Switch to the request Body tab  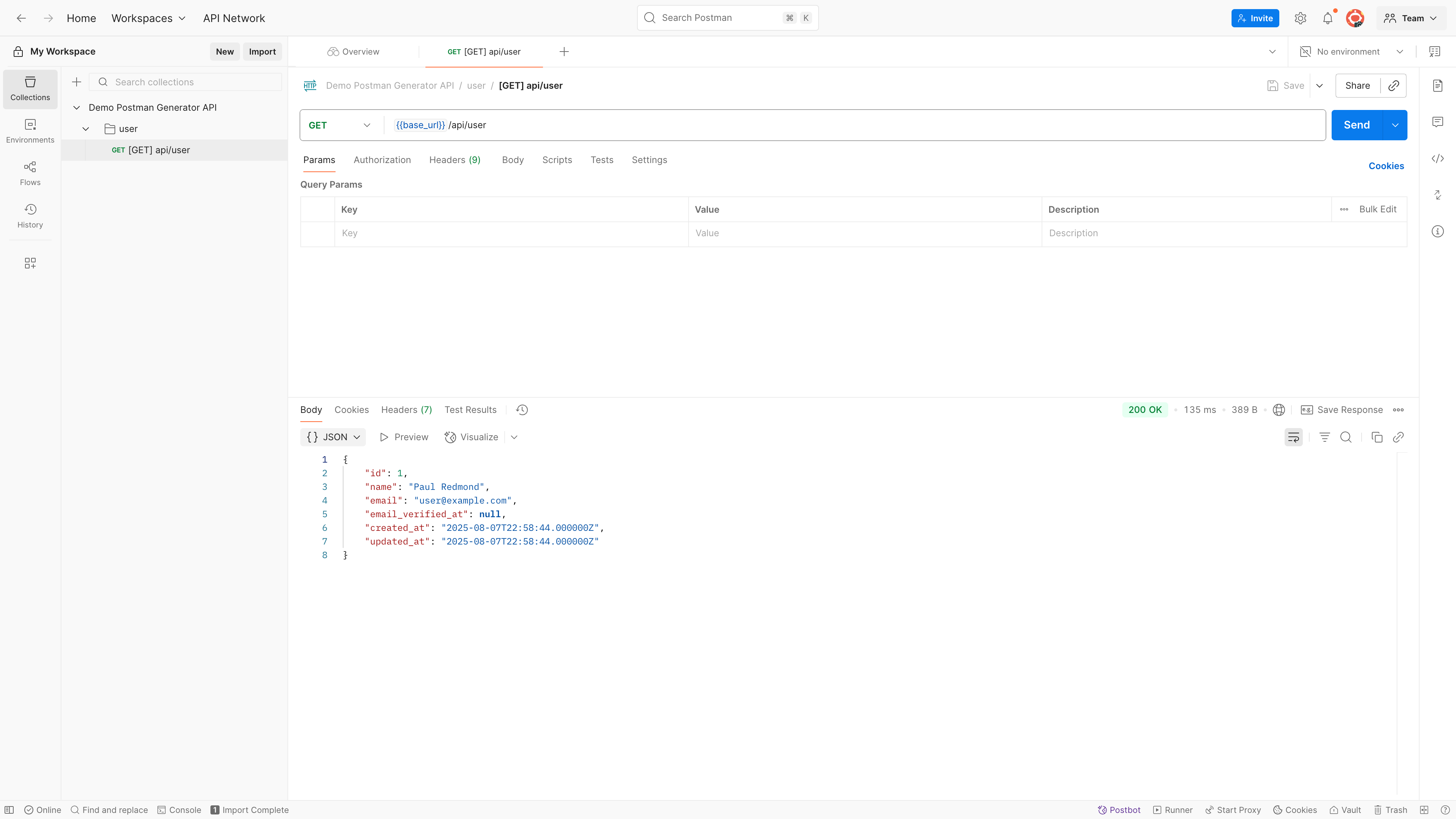513,160
